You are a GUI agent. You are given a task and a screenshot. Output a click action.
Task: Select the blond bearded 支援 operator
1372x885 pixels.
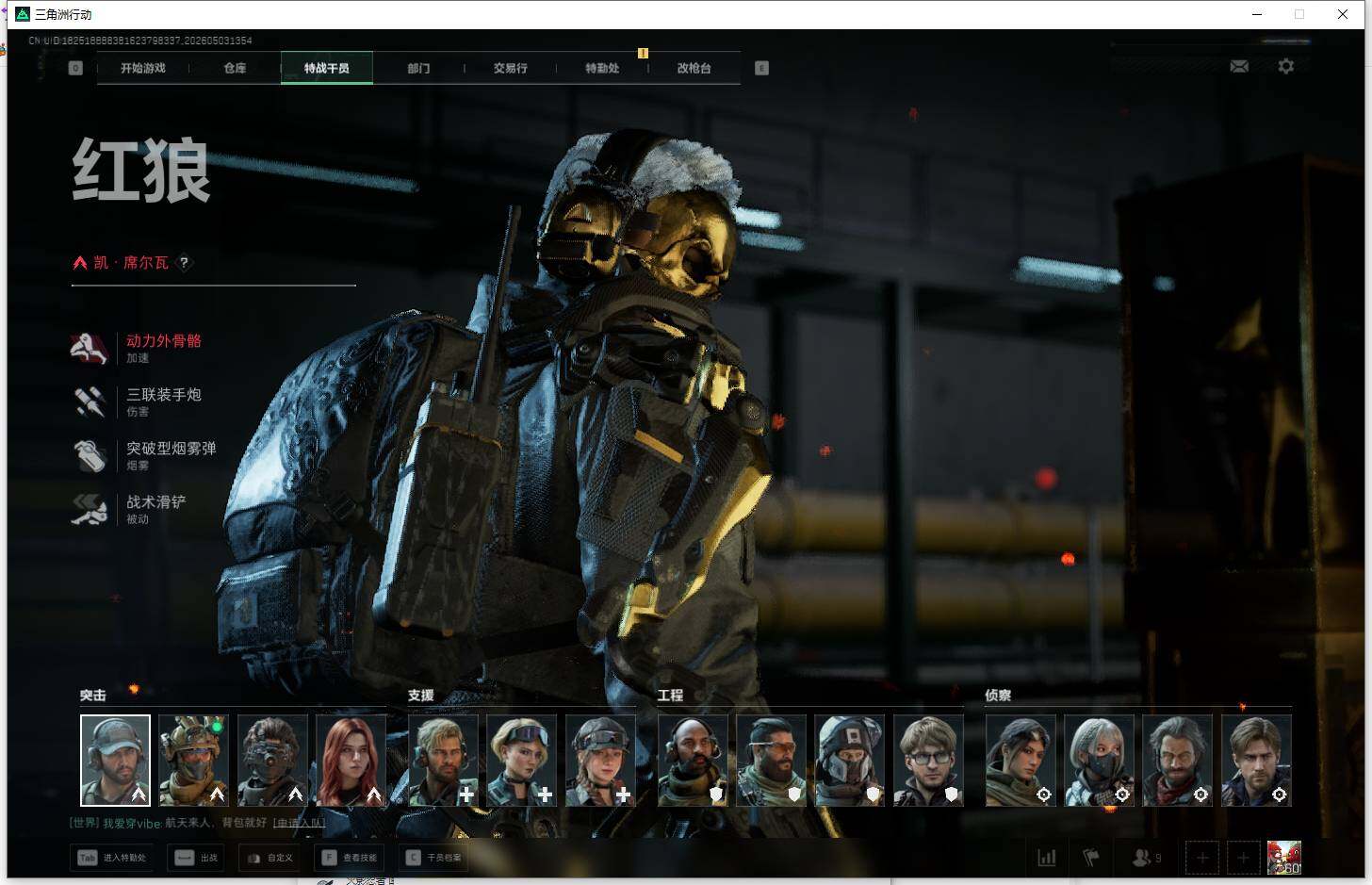pos(443,761)
